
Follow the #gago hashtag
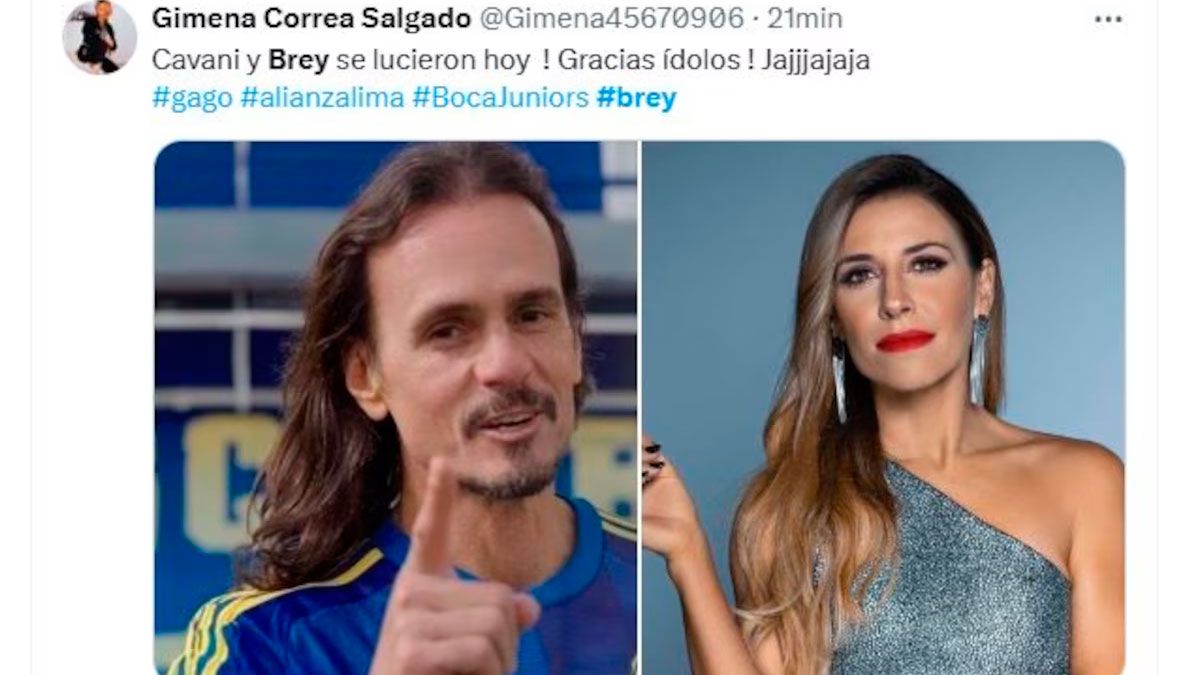click(x=192, y=98)
